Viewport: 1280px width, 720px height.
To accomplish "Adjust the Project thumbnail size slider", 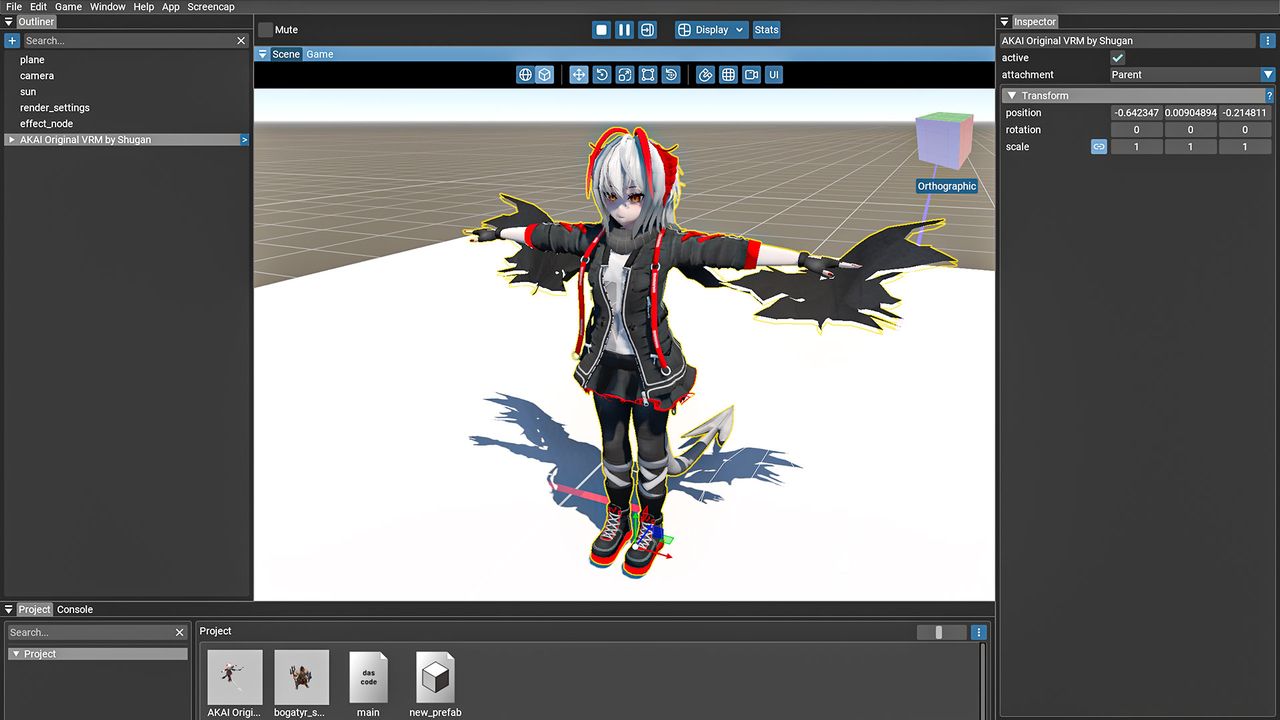I will coord(938,632).
